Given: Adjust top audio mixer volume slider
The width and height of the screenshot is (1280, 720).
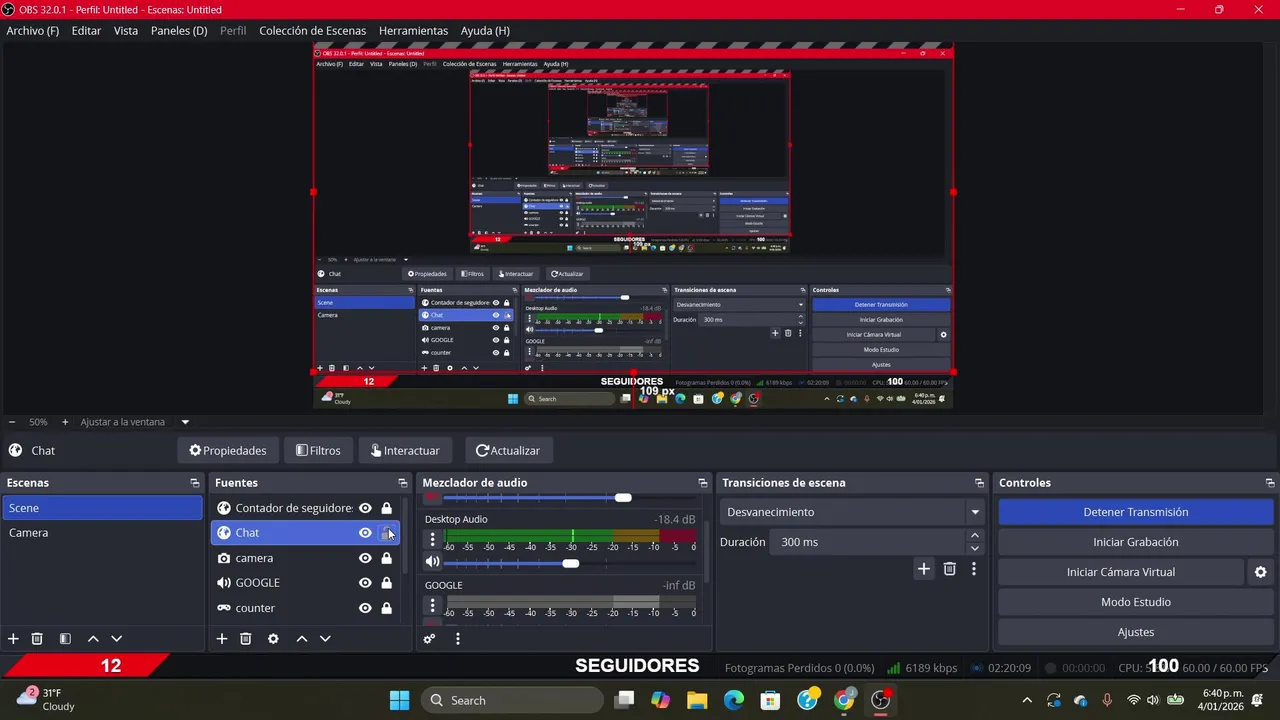Looking at the screenshot, I should [624, 498].
